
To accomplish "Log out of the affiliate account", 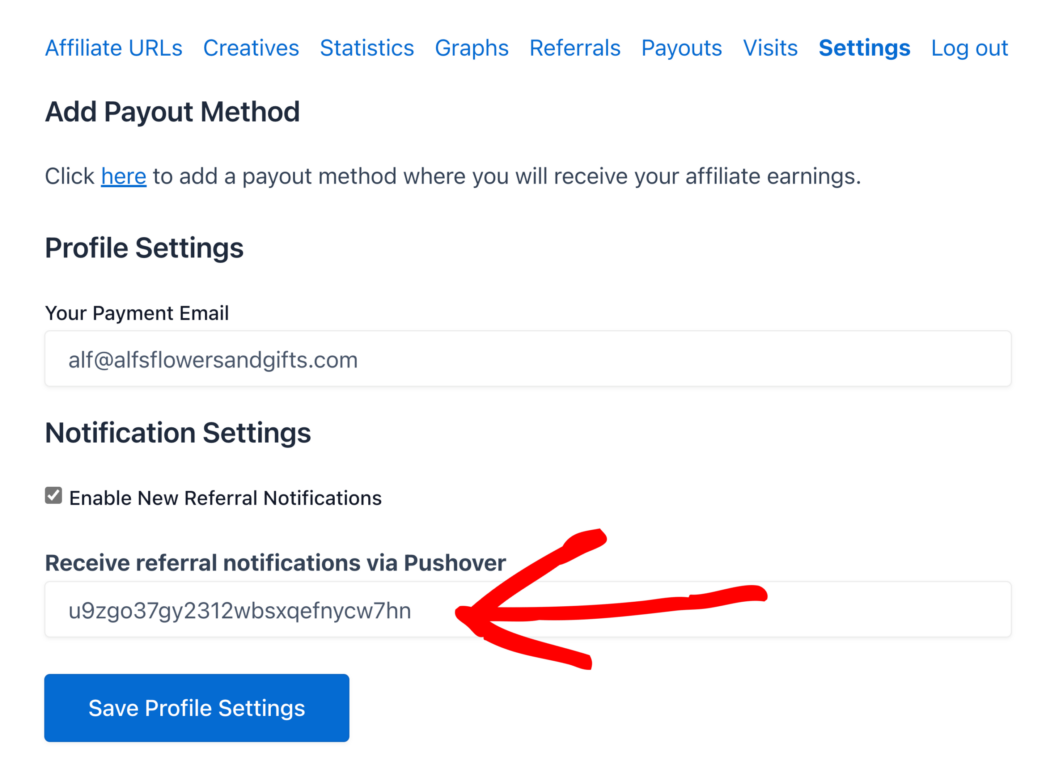I will coord(969,47).
